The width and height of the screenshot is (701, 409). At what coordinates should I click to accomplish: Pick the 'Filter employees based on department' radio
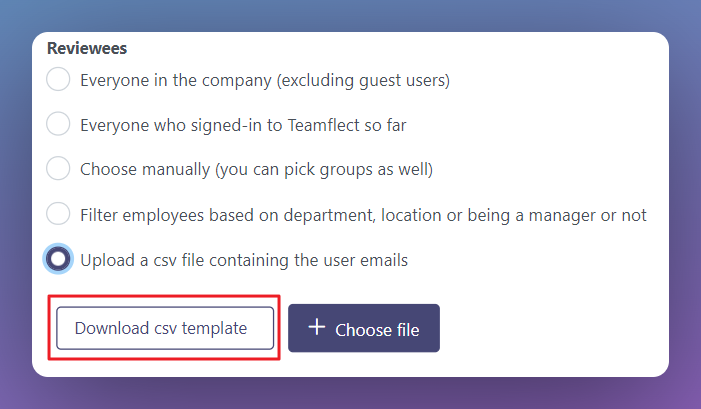coord(59,214)
